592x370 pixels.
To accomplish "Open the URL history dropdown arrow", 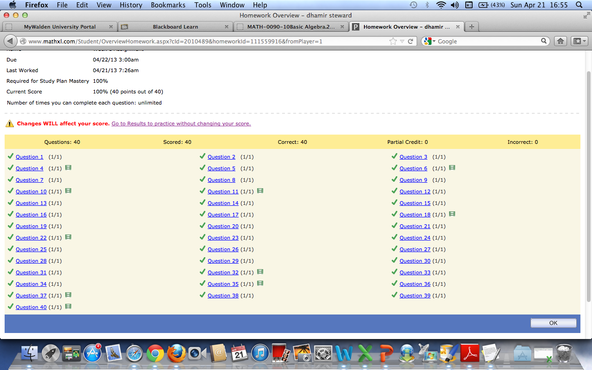I will click(402, 41).
